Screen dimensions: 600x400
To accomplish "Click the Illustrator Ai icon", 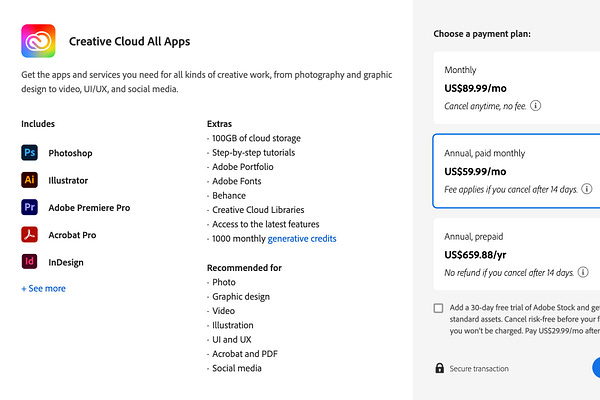I will tap(29, 180).
